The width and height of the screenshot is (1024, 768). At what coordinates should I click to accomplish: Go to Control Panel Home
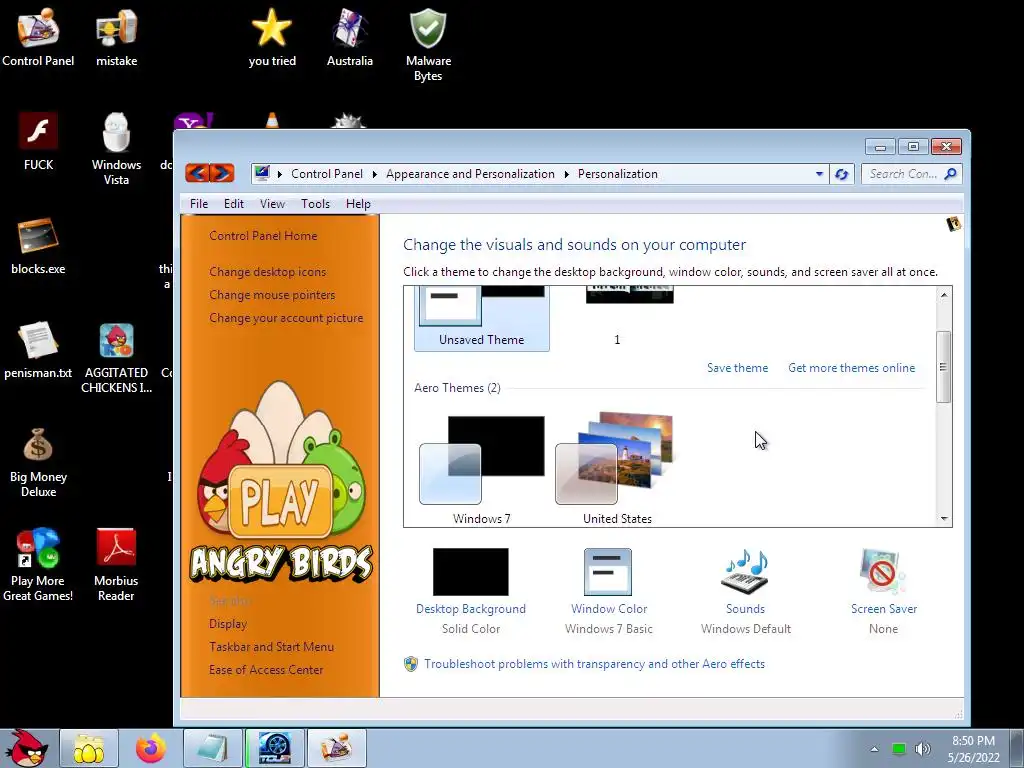coord(263,236)
